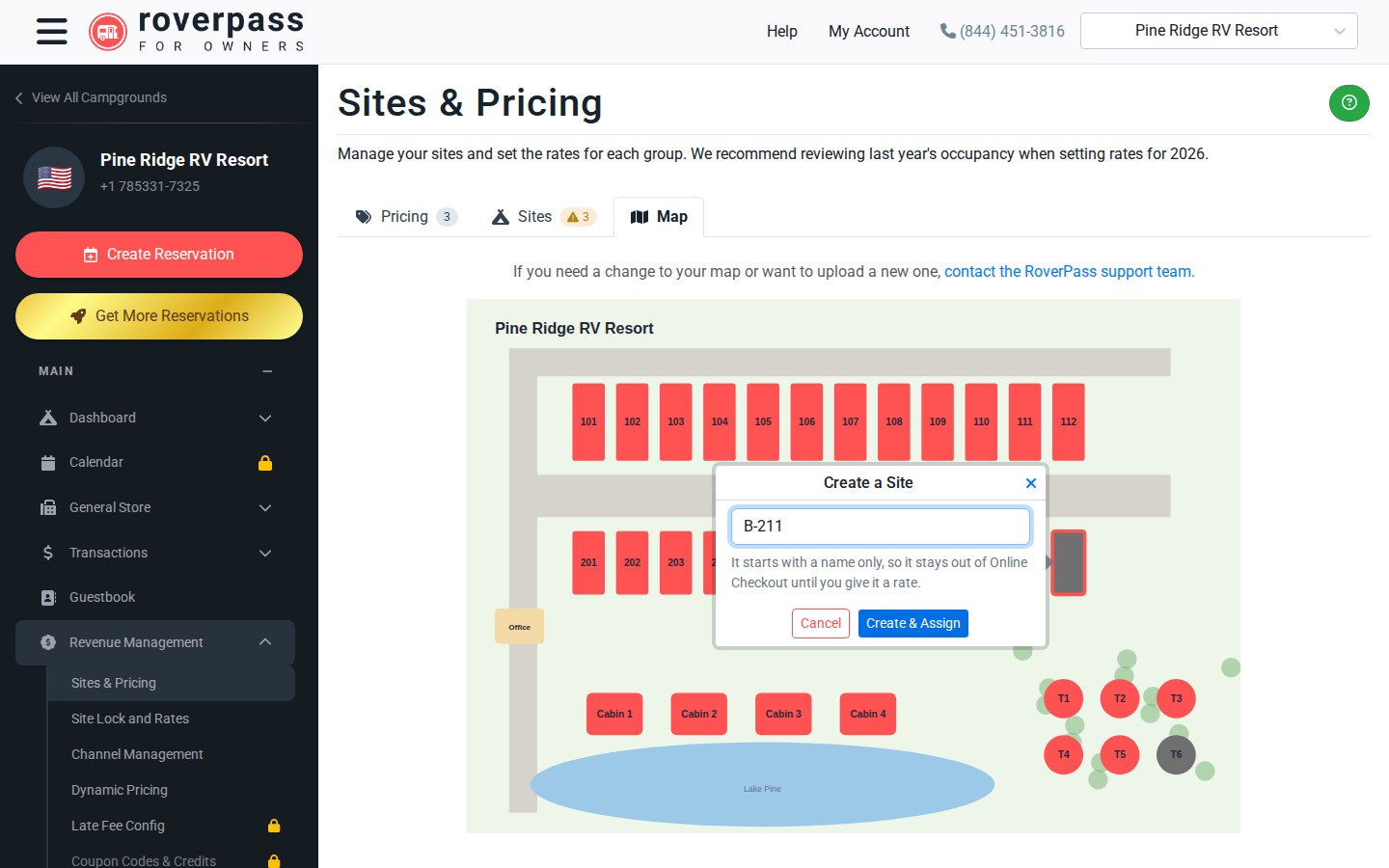
Task: Click the RoverPass logo icon
Action: coord(108,32)
